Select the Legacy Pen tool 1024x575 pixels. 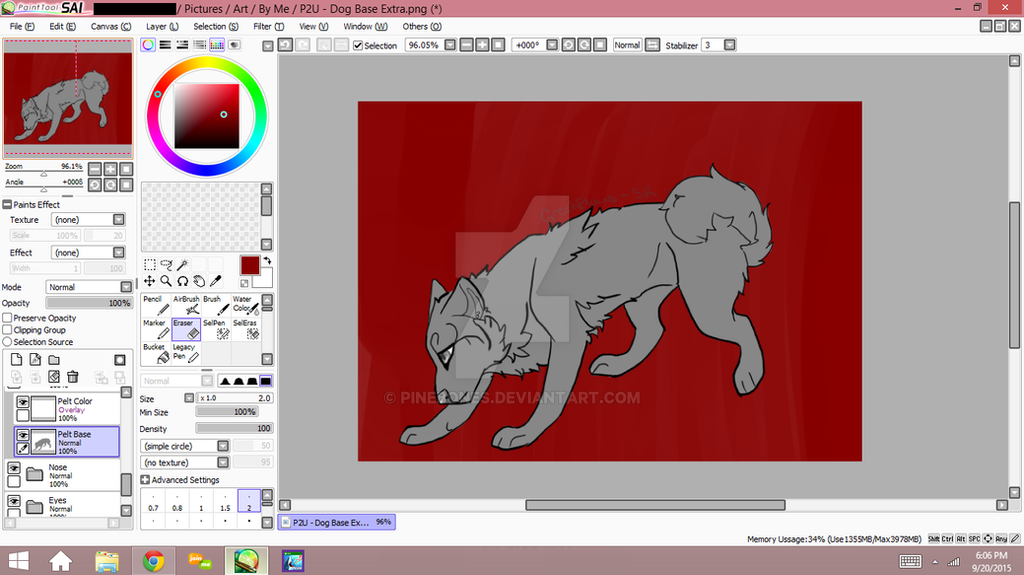pyautogui.click(x=186, y=353)
